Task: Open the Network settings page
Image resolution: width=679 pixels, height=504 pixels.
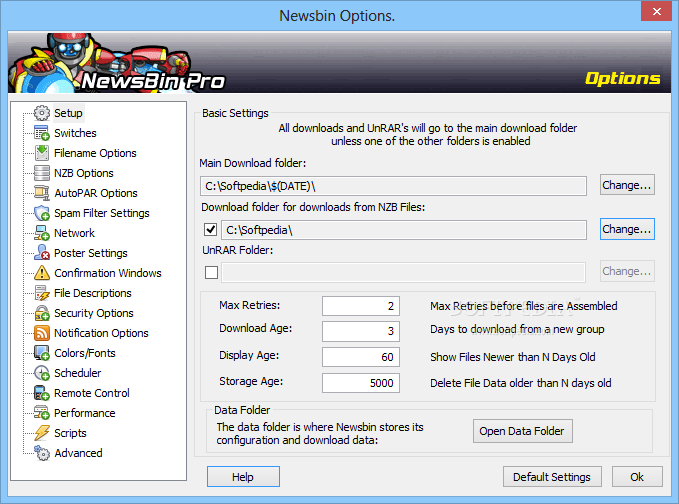Action: [x=74, y=233]
